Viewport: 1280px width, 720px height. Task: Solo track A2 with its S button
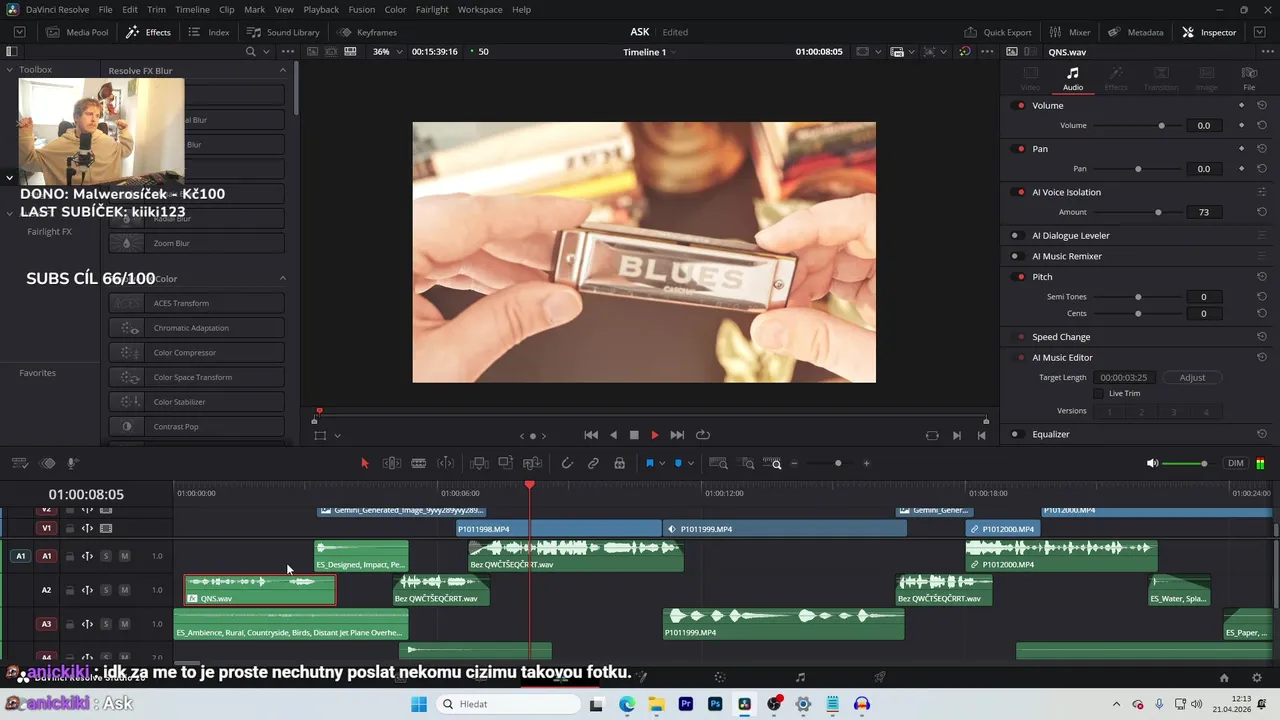106,590
